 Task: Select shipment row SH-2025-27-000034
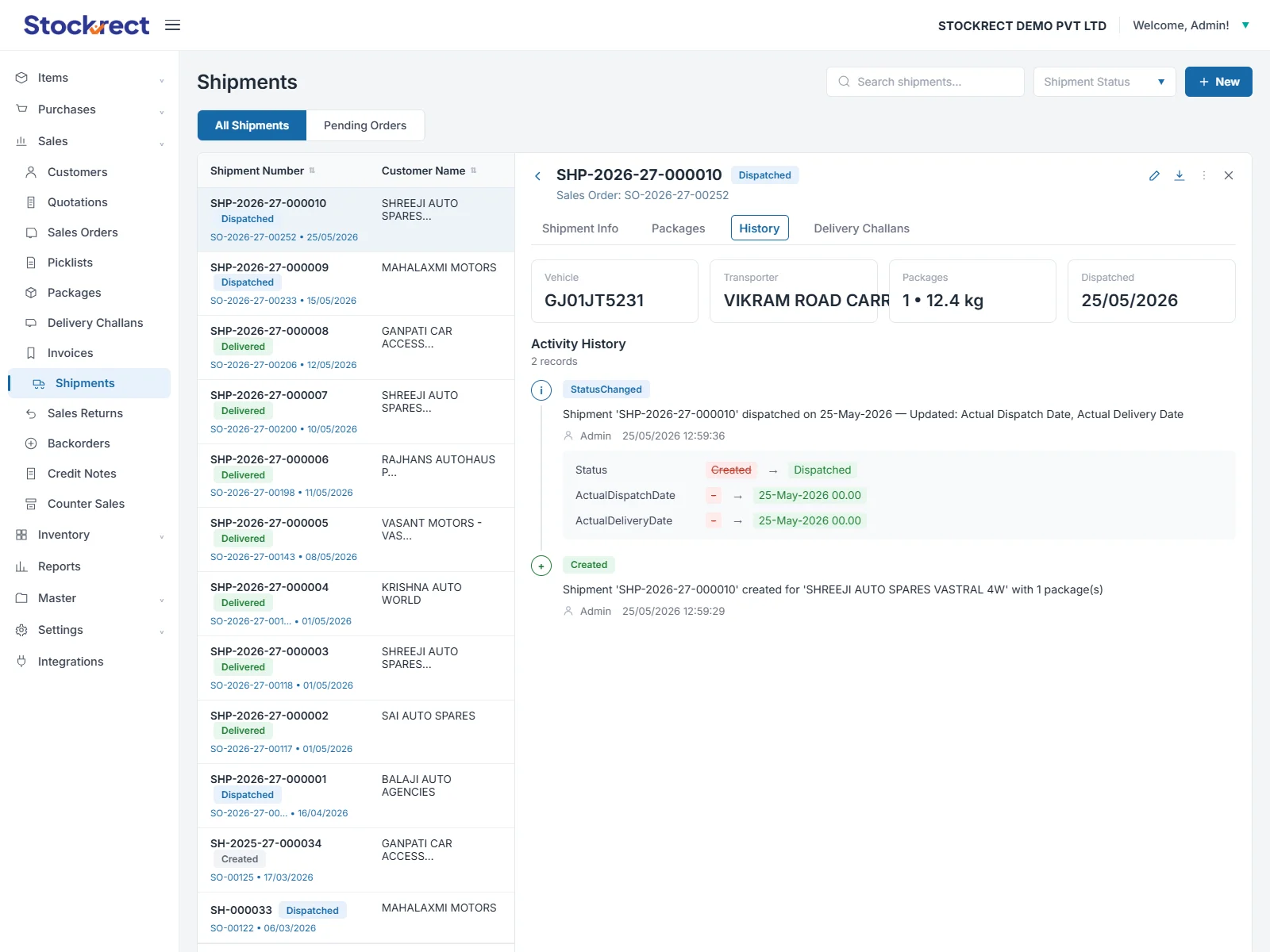(356, 861)
